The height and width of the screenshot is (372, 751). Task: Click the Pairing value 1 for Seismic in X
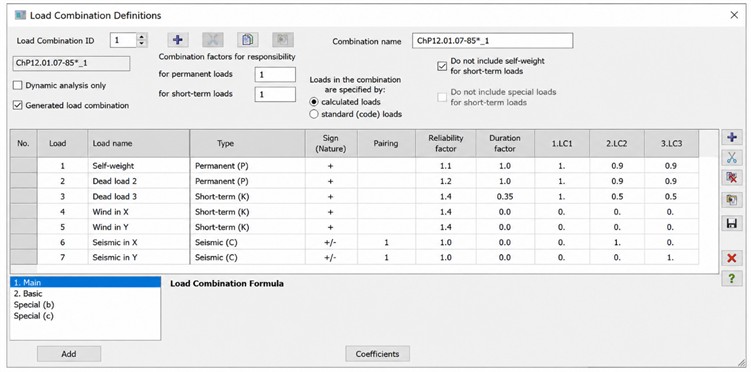386,242
